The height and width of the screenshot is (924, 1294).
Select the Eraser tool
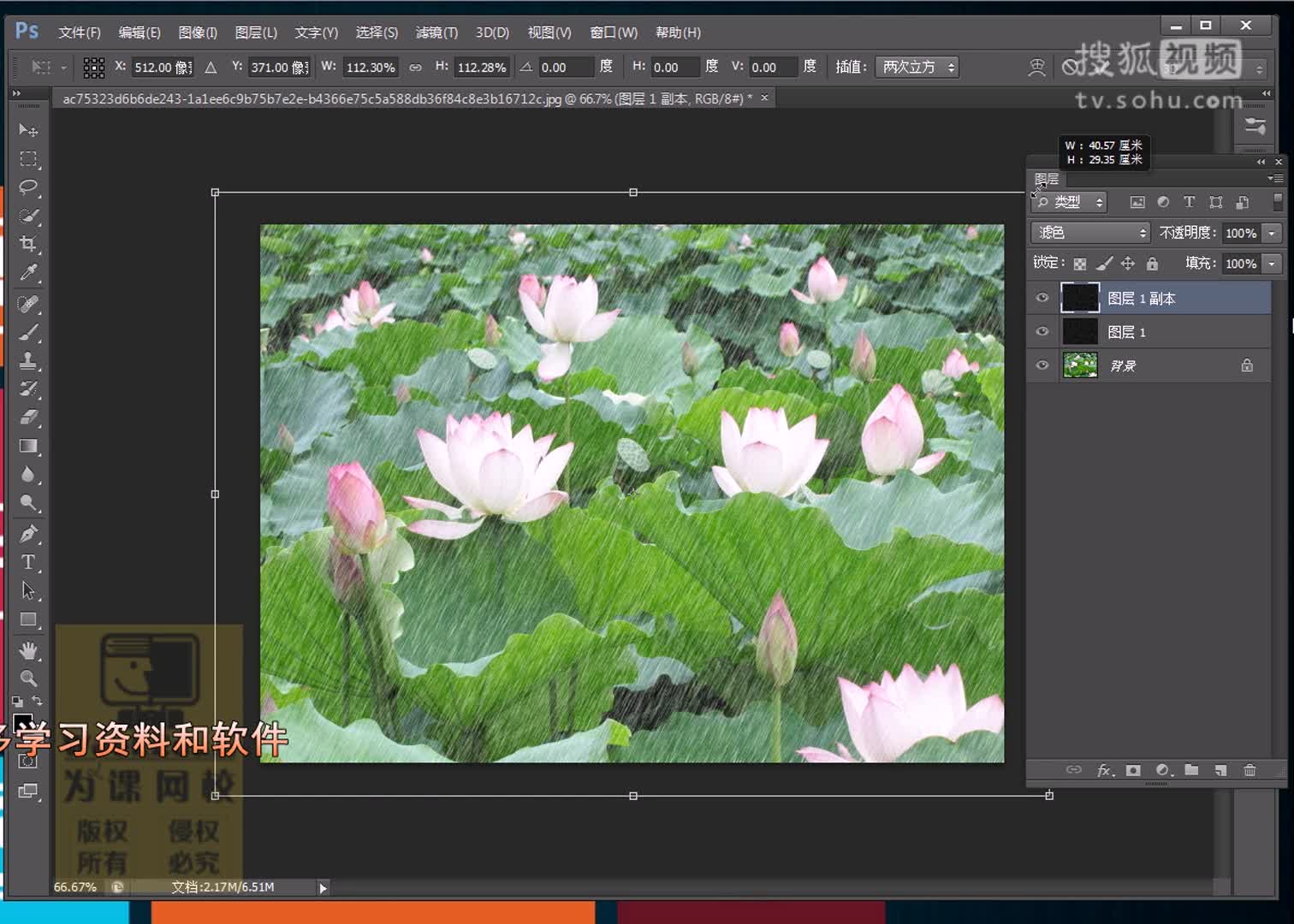click(x=28, y=418)
